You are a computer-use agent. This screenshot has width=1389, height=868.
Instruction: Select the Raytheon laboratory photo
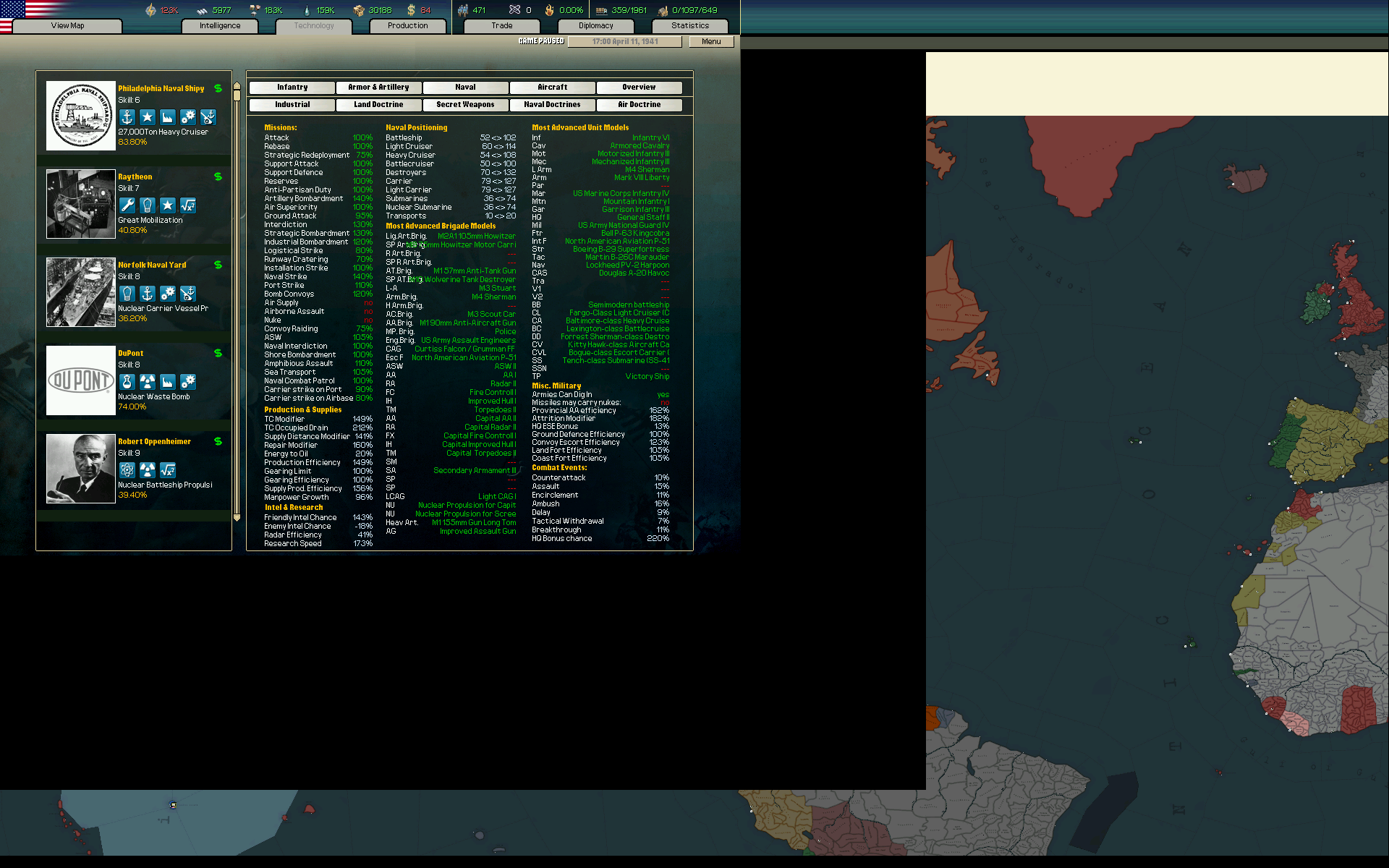click(x=81, y=204)
